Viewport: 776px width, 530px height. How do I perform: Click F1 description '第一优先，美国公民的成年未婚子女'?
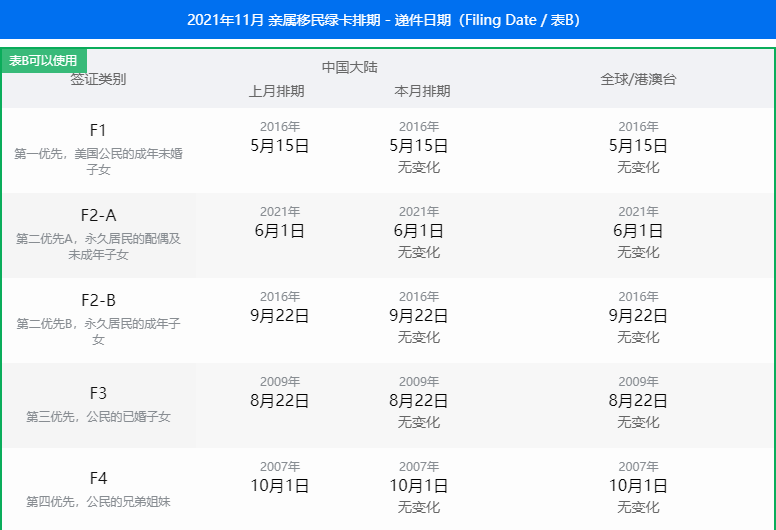98,161
